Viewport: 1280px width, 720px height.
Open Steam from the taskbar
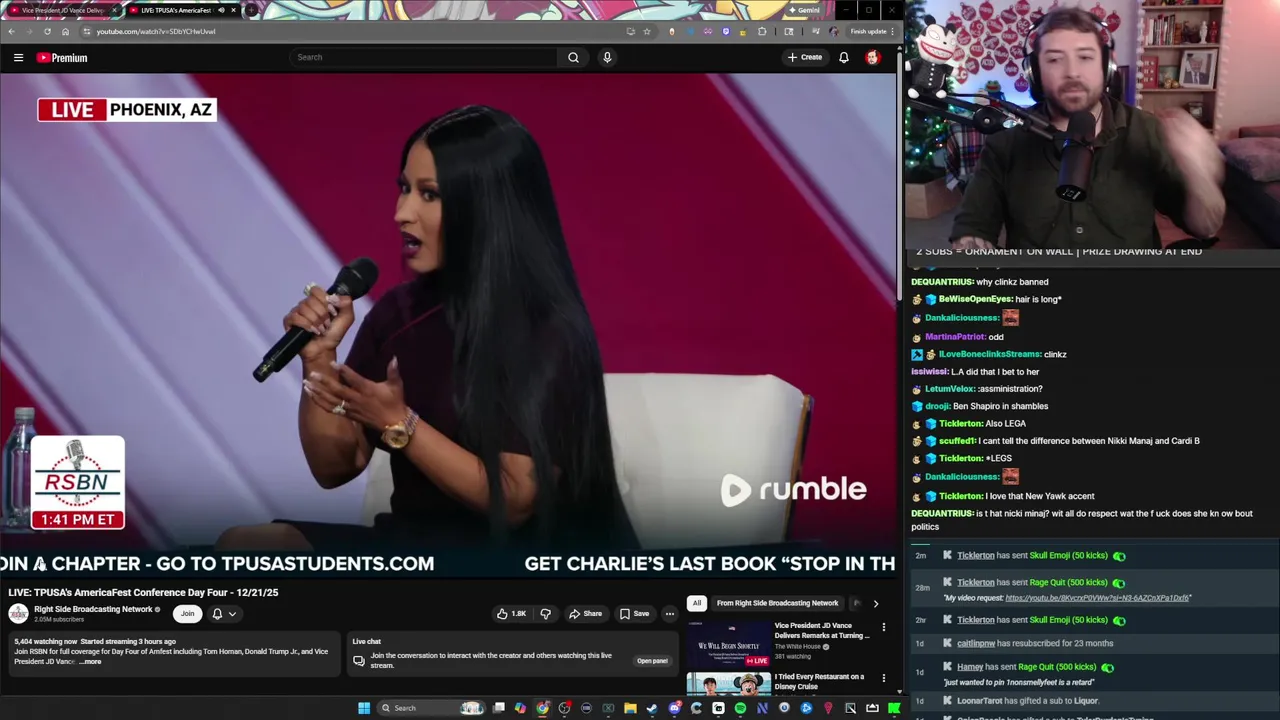[x=652, y=708]
